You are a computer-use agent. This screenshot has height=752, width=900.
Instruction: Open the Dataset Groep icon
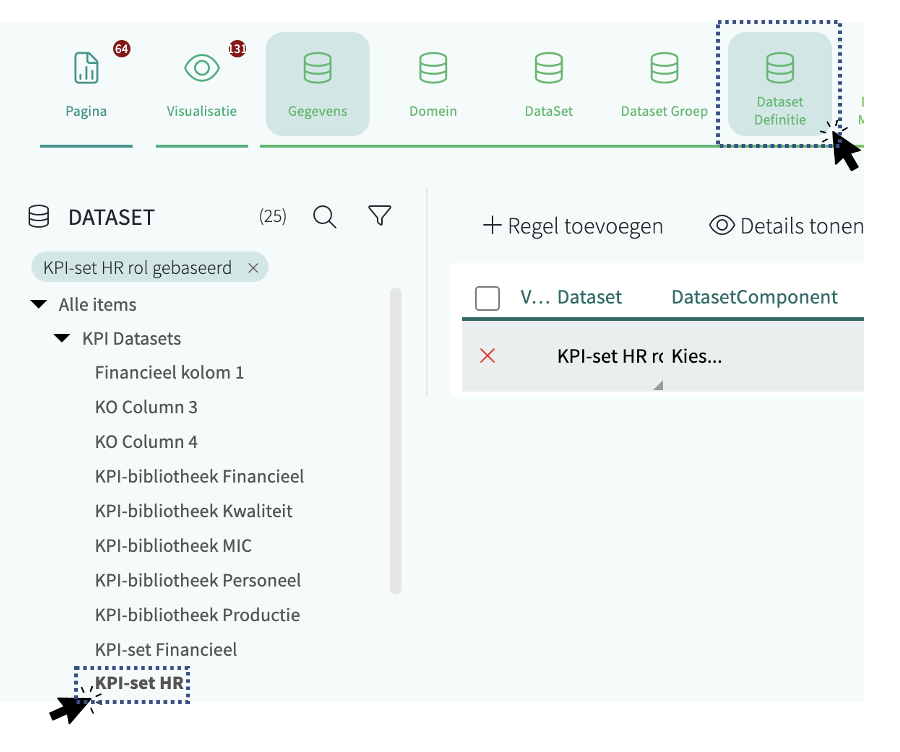(x=664, y=69)
